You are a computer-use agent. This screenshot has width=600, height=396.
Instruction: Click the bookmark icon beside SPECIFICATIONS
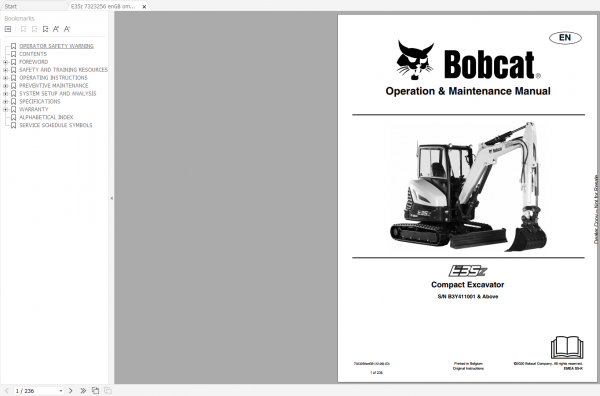[13, 101]
